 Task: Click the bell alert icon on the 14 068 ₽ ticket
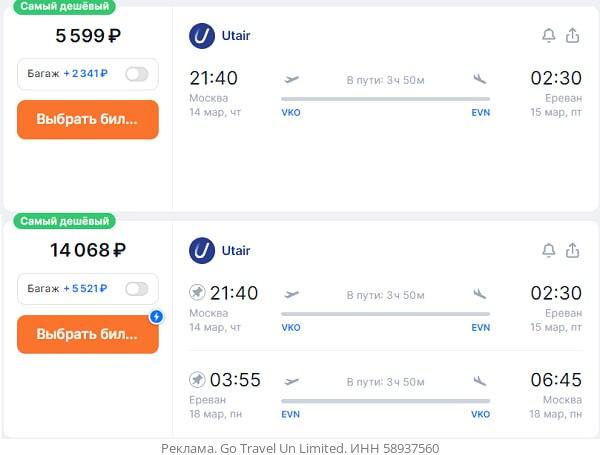click(x=548, y=250)
